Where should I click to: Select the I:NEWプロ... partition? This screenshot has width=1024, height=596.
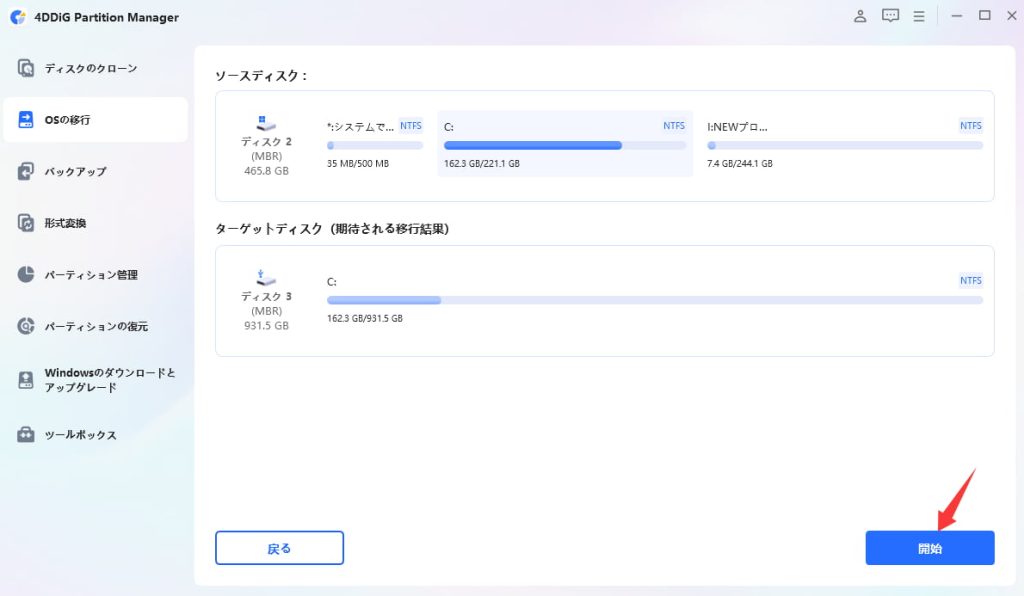click(844, 144)
